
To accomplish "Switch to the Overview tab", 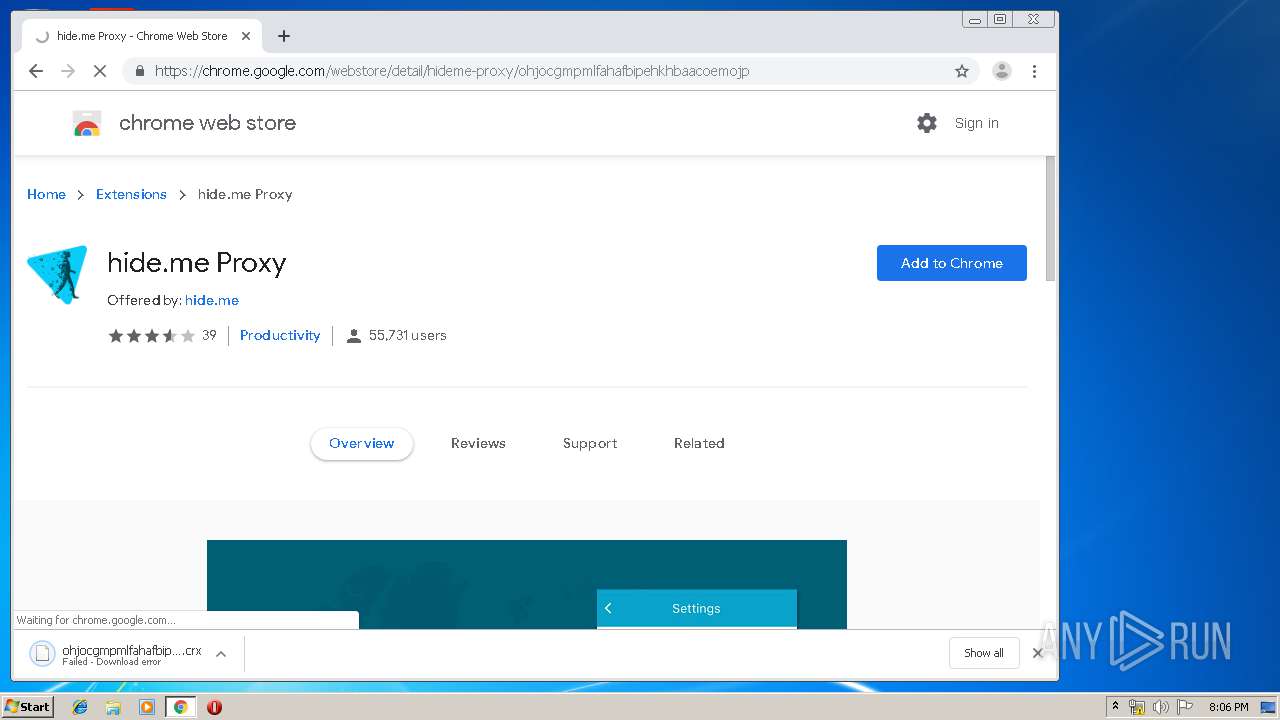I will tap(362, 443).
